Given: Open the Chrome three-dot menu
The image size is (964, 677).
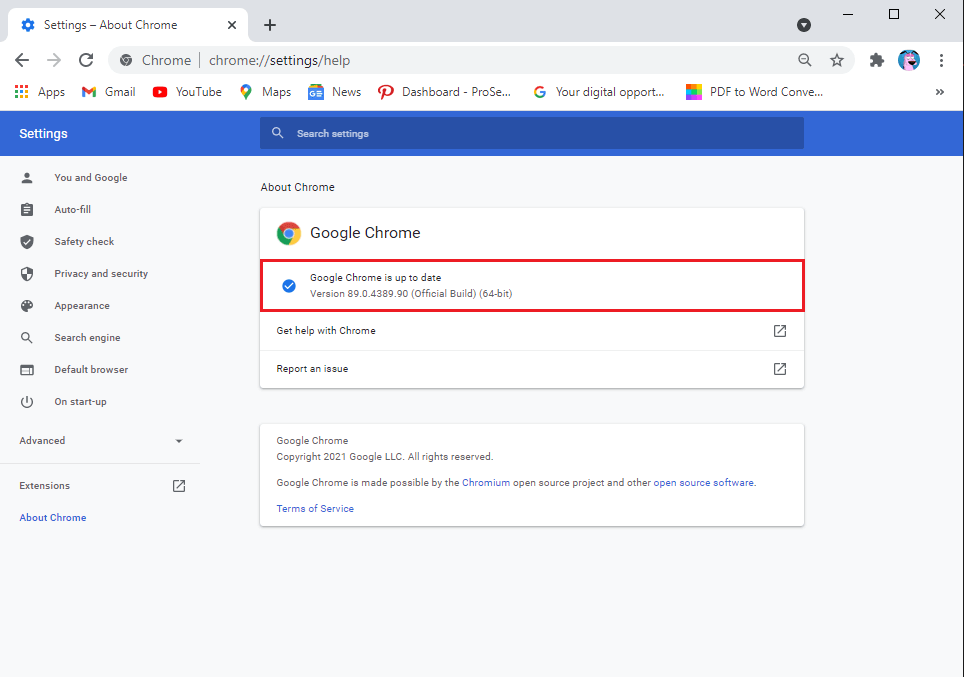Looking at the screenshot, I should coord(941,60).
